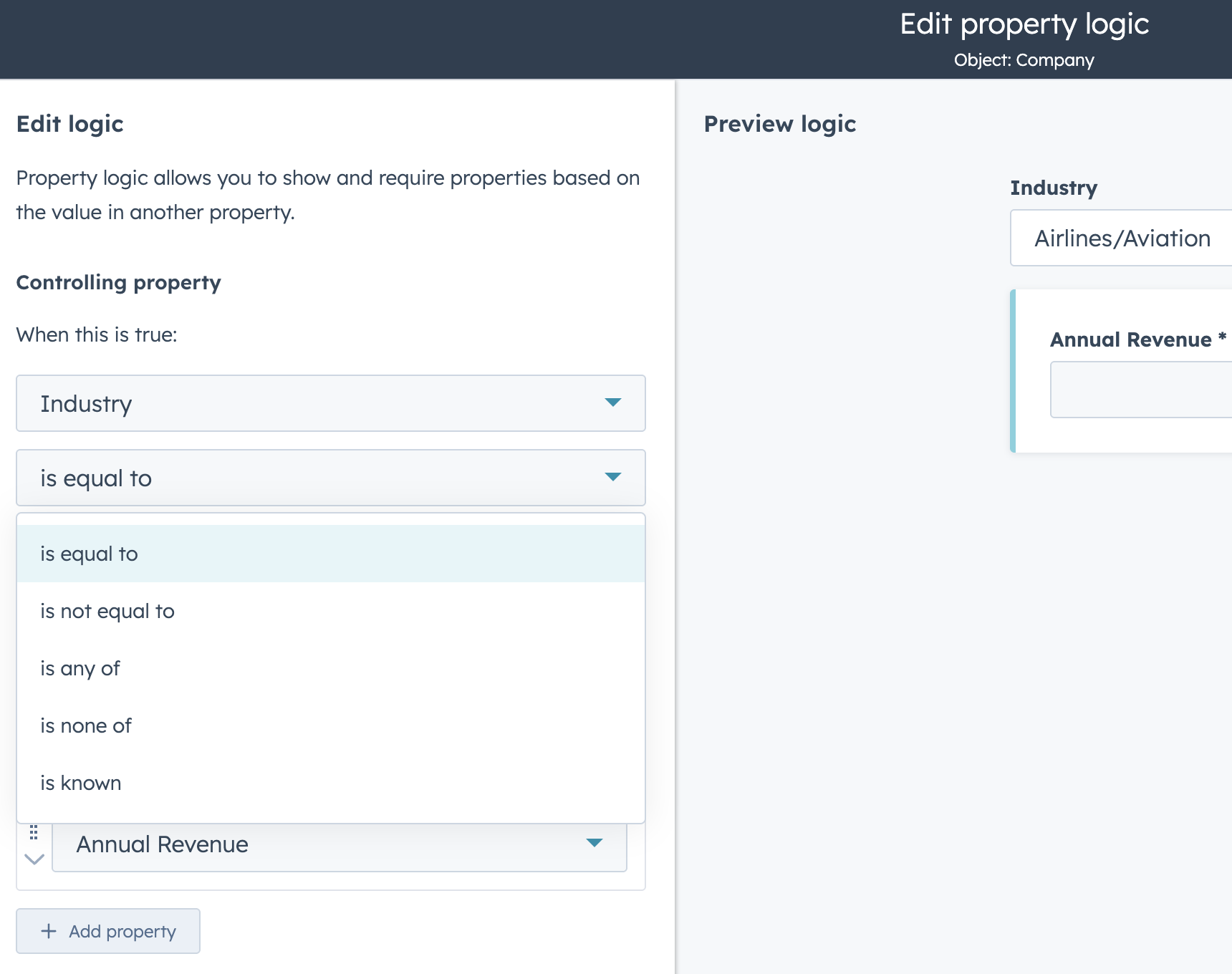Click the 'Object: Company' subtitle
This screenshot has width=1232, height=974.
pos(1024,60)
